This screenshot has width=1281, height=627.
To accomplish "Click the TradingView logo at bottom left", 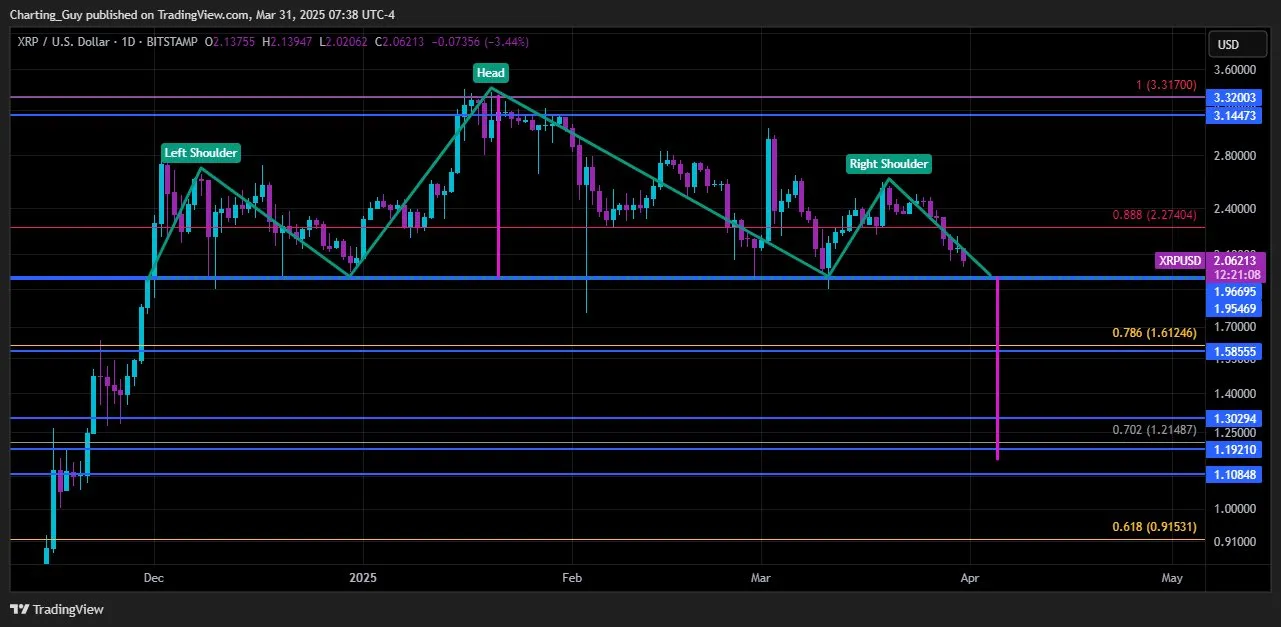I will tap(57, 608).
